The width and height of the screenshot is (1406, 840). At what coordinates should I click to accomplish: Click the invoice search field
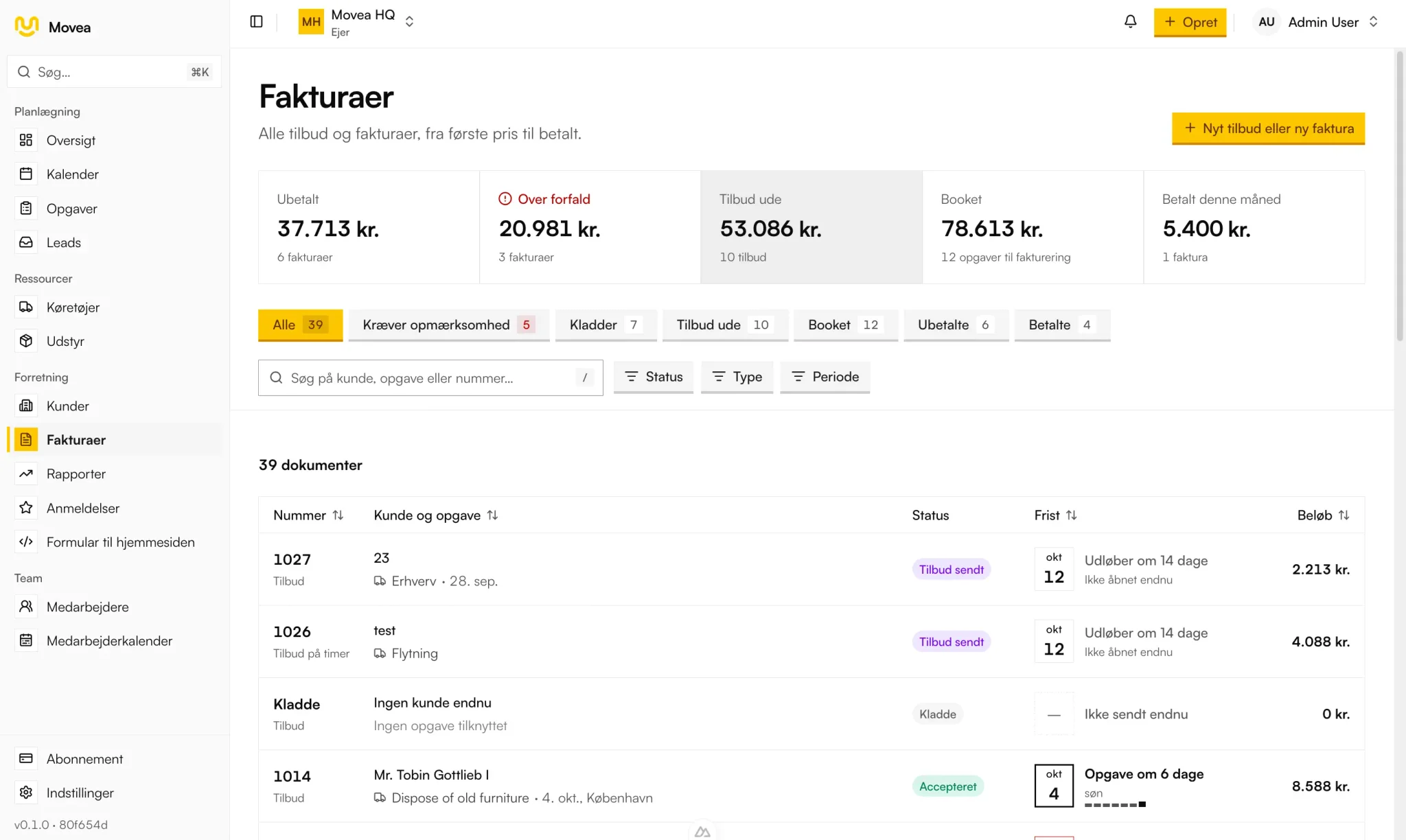[x=430, y=378]
